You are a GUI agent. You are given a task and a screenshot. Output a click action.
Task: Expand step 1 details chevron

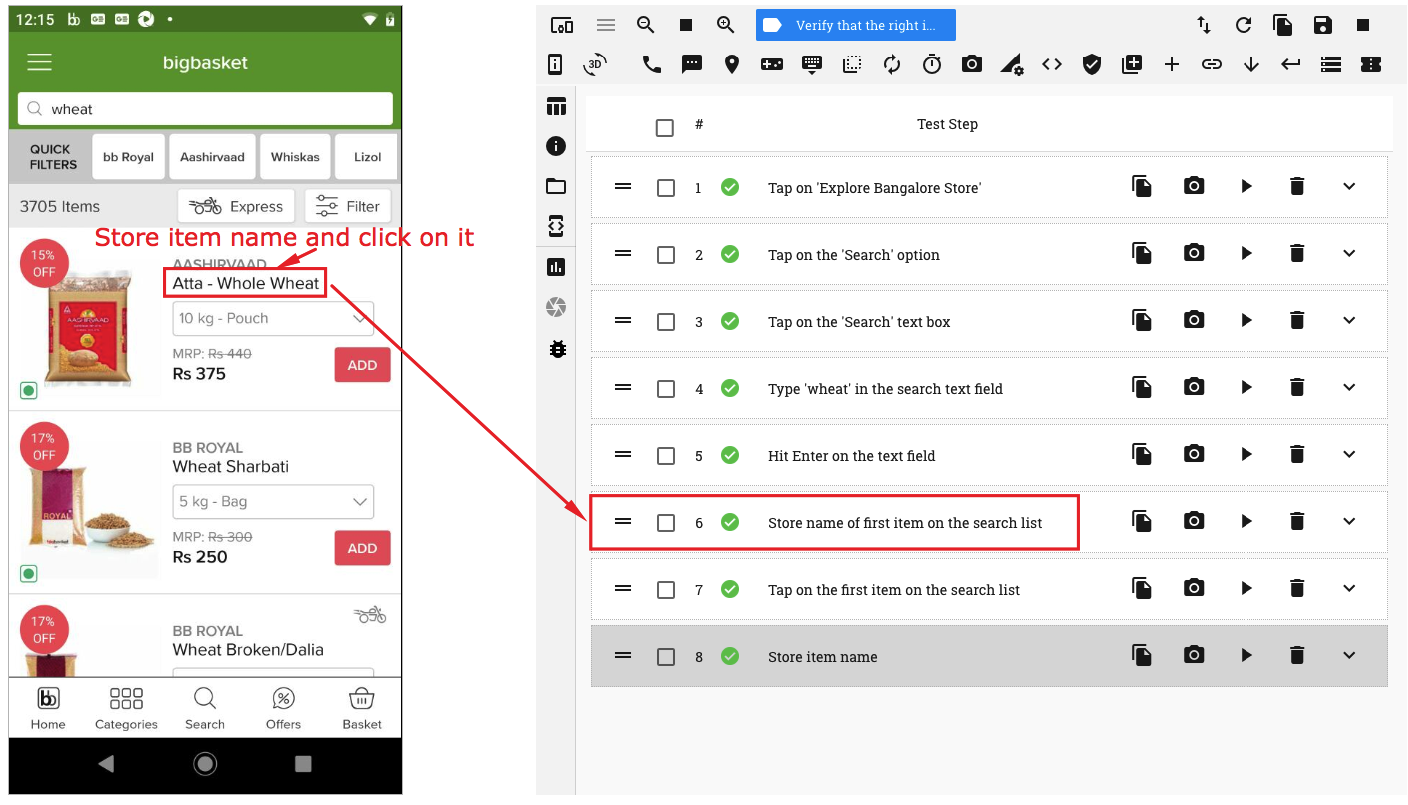pos(1349,186)
